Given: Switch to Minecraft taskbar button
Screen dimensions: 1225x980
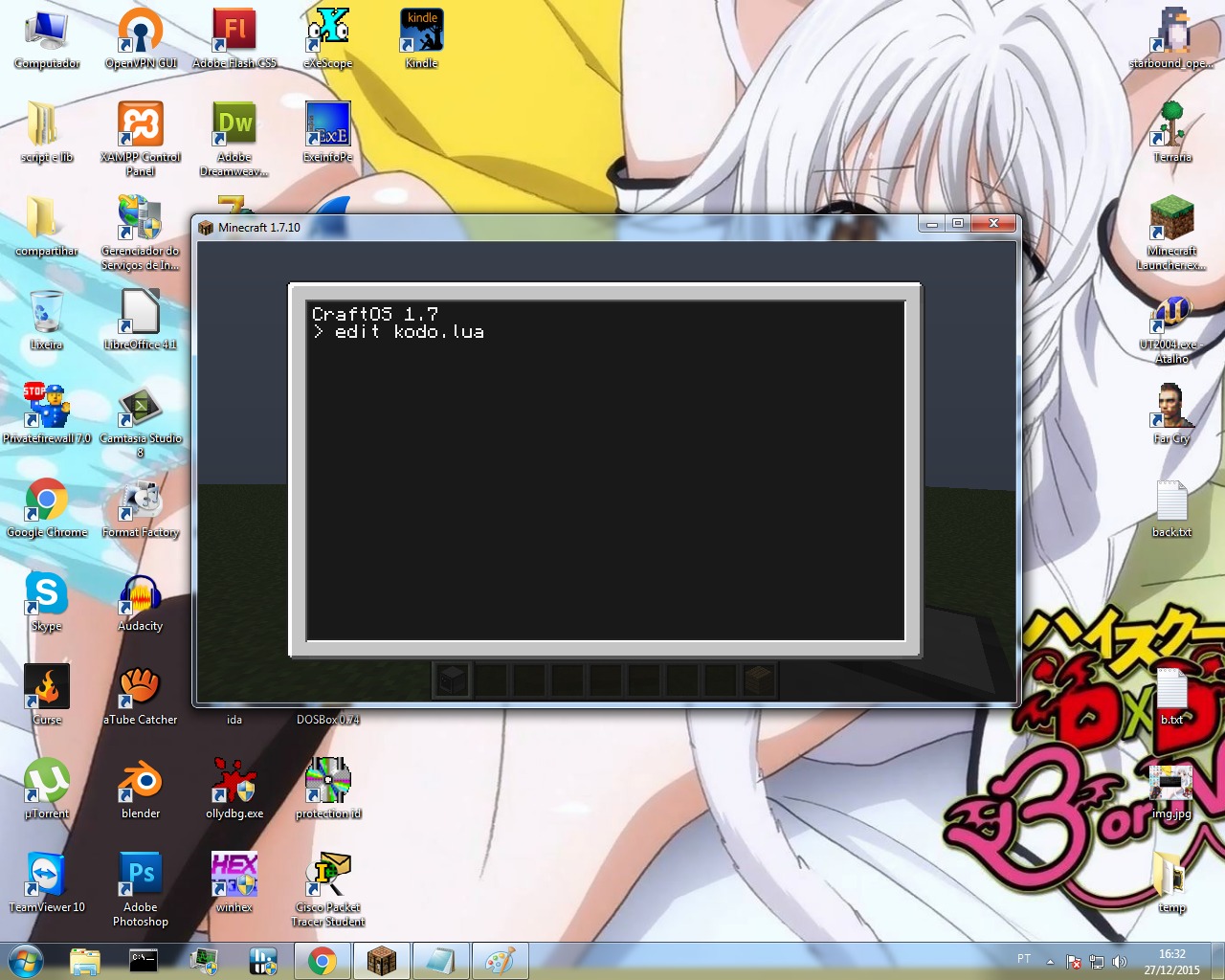Looking at the screenshot, I should pos(382,961).
